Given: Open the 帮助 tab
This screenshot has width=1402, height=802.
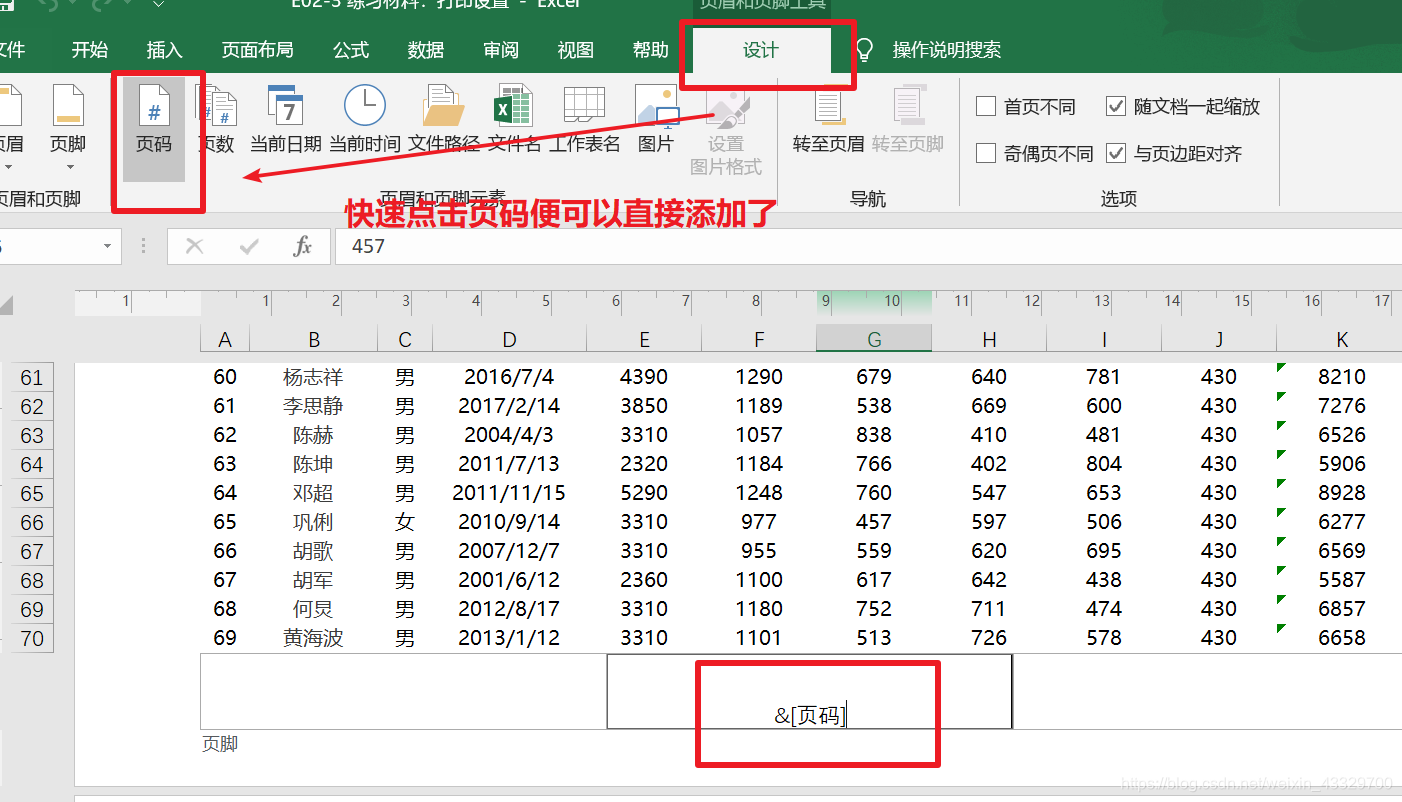Looking at the screenshot, I should (650, 50).
